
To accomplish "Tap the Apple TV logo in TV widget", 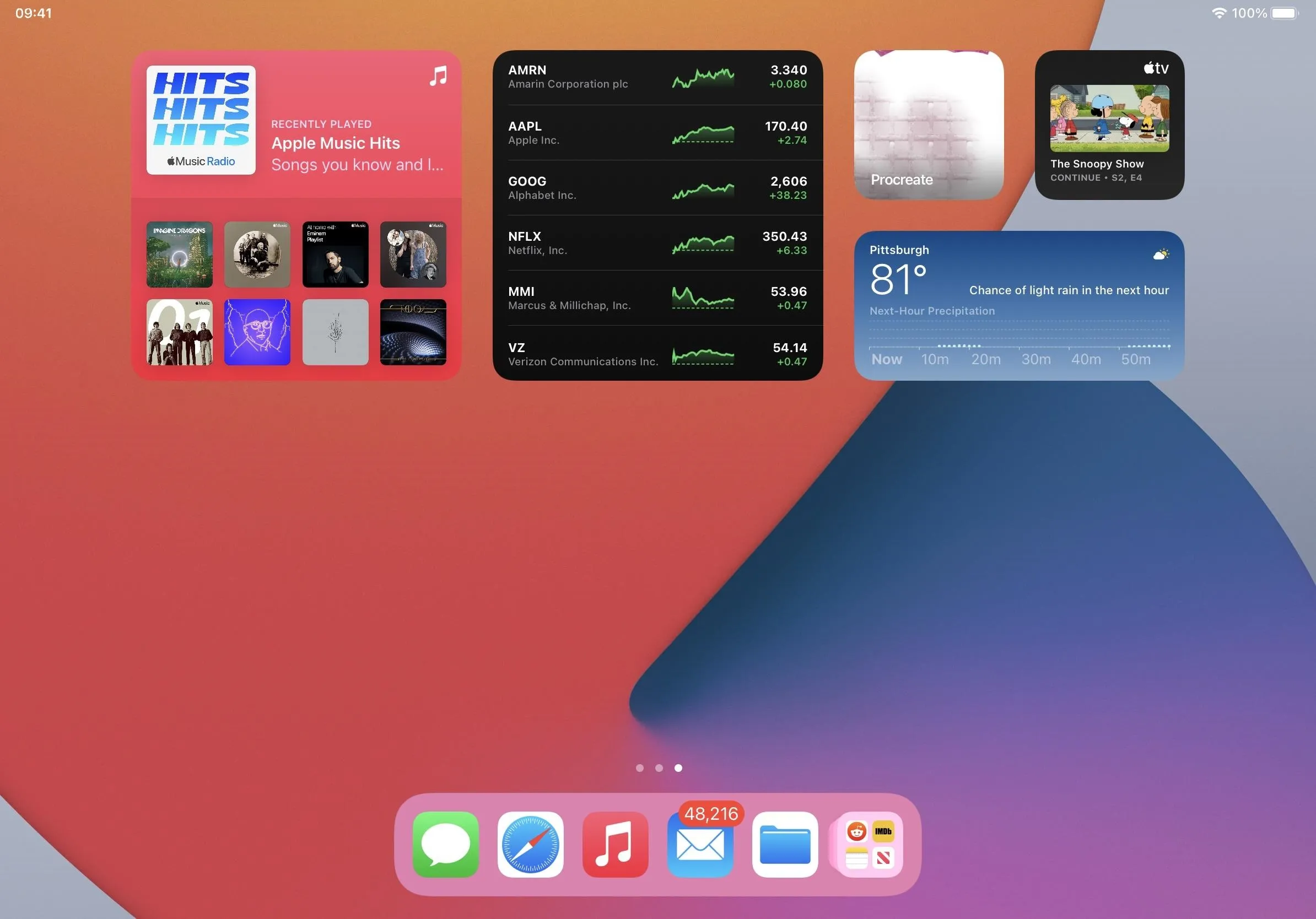I will point(1156,68).
